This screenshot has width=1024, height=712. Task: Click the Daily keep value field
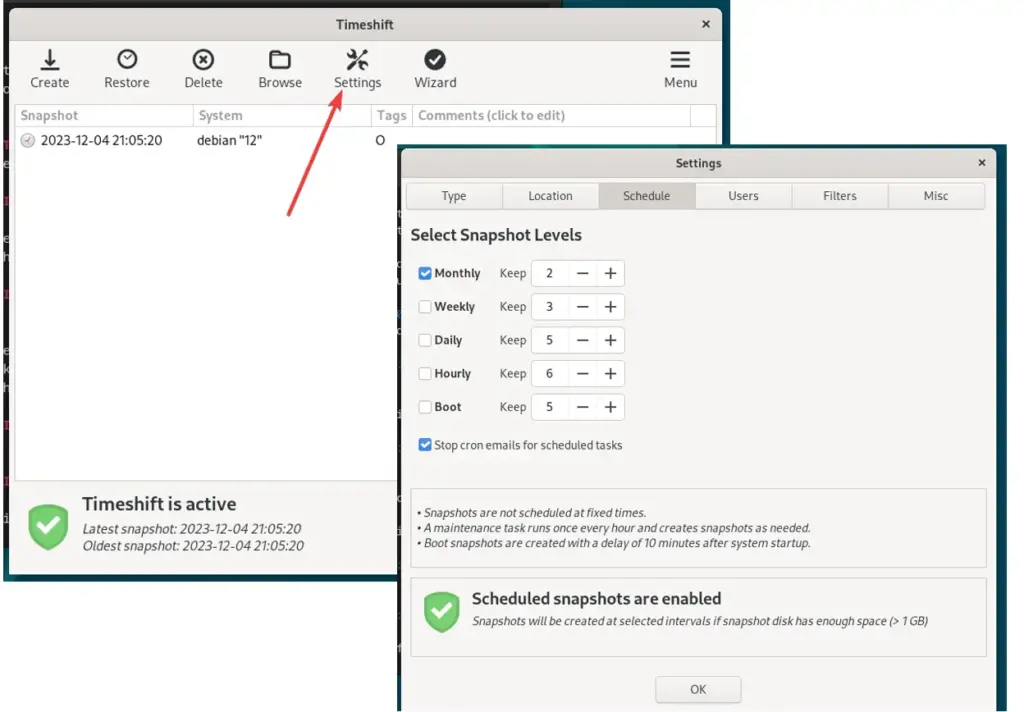[550, 340]
